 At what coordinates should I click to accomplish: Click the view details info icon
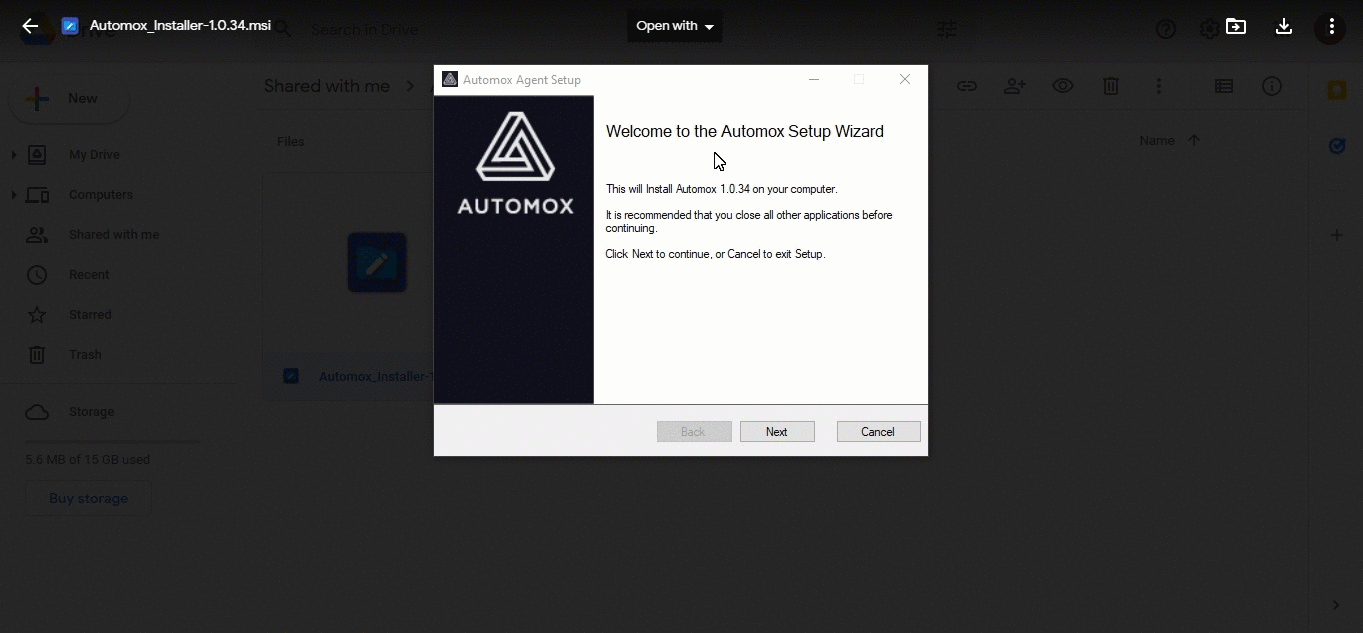pos(1272,87)
